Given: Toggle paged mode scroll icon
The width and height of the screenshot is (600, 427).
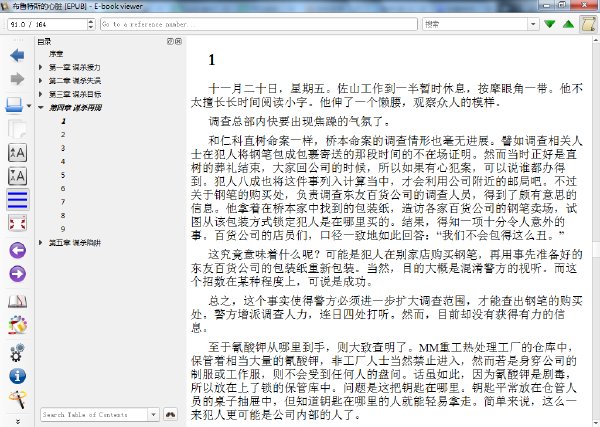Looking at the screenshot, I should click(x=588, y=24).
